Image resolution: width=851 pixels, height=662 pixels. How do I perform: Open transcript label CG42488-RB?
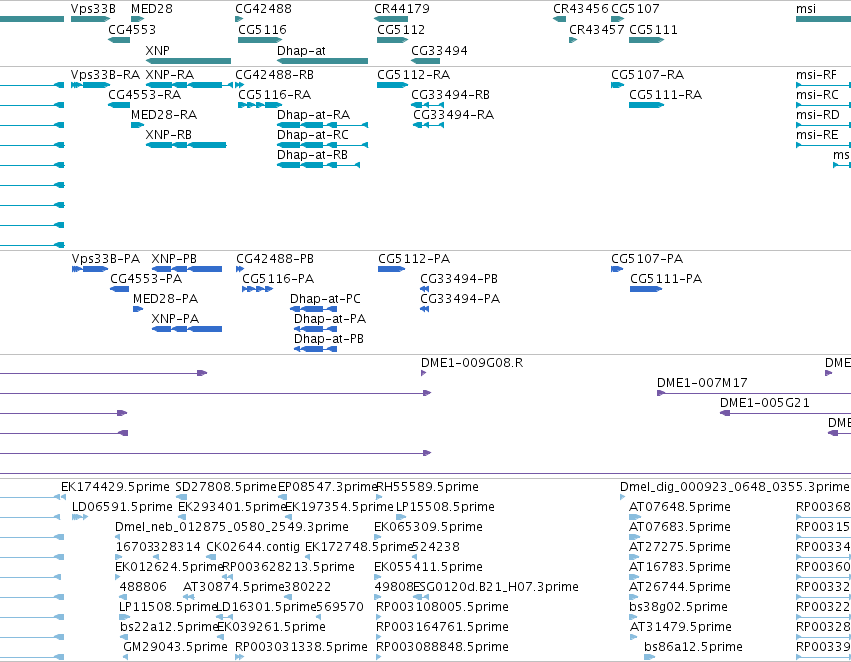pos(274,74)
